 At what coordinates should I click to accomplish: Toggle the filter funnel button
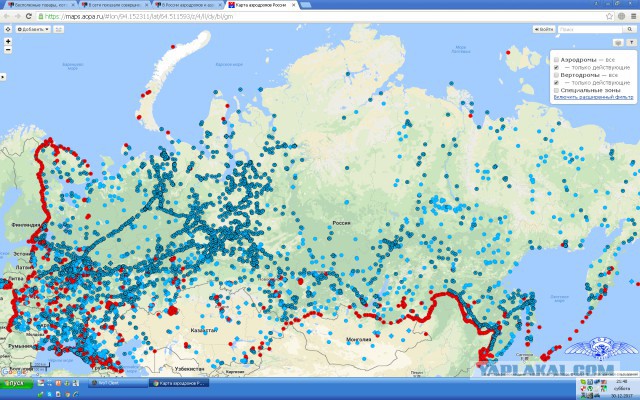coord(631,43)
